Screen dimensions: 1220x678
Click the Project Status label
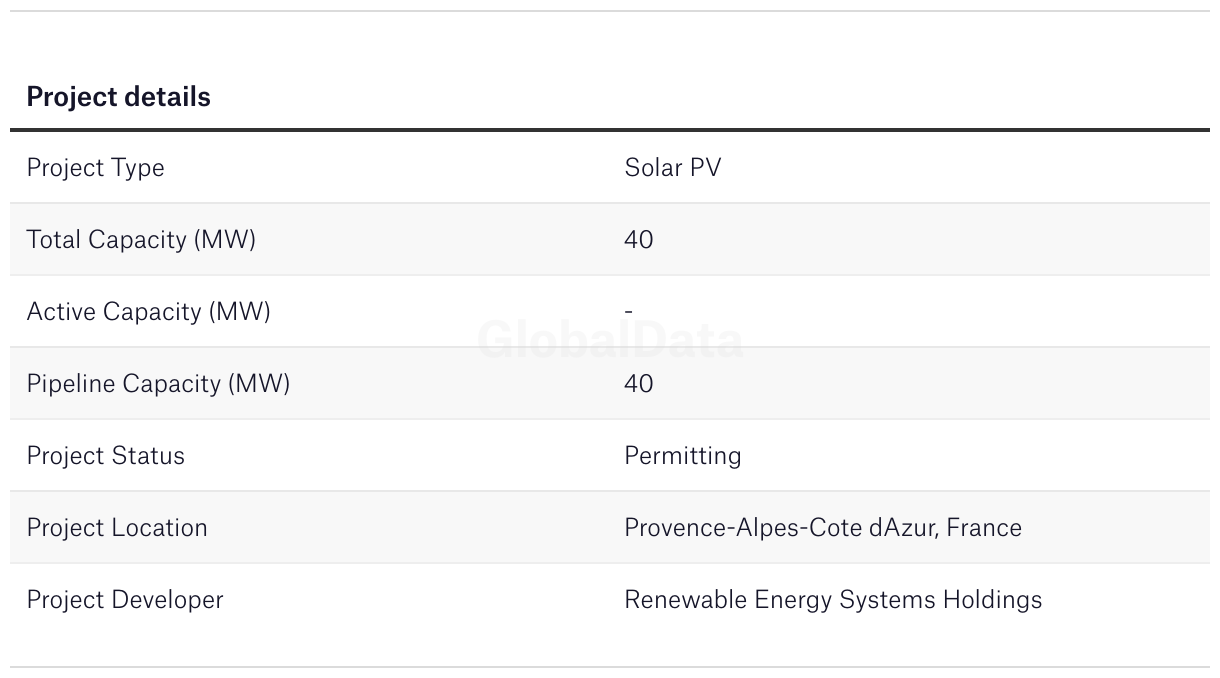coord(105,456)
